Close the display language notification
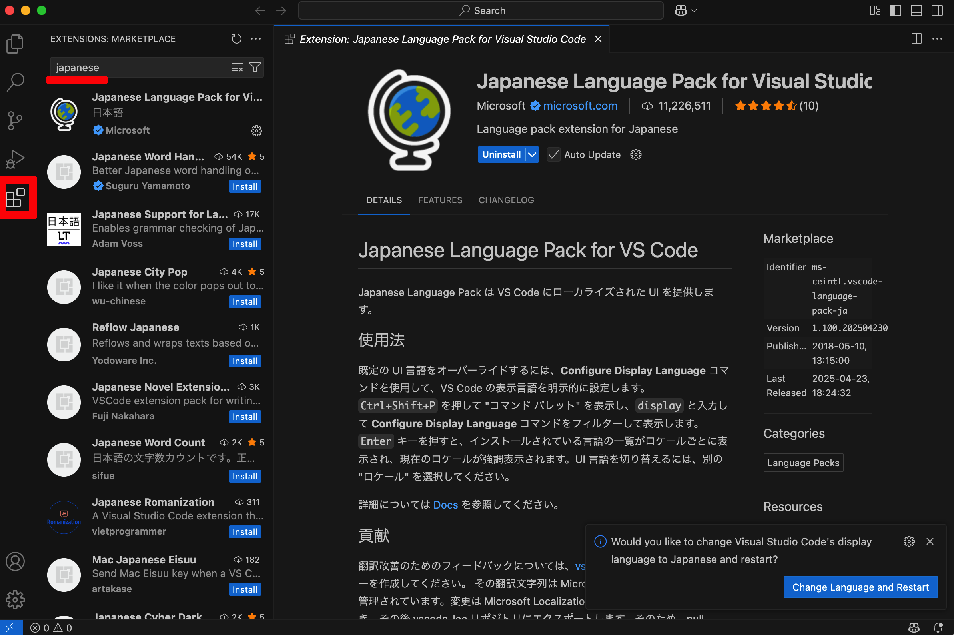This screenshot has height=635, width=954. 930,541
